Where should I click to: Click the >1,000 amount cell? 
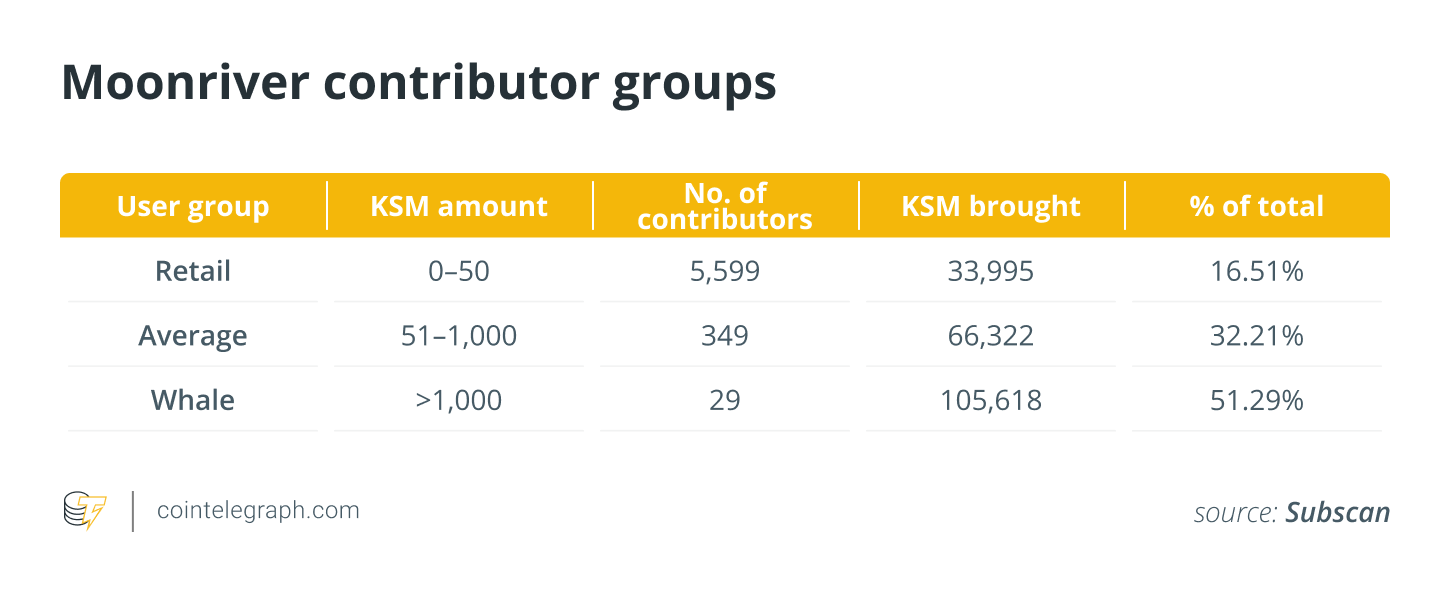pos(459,401)
